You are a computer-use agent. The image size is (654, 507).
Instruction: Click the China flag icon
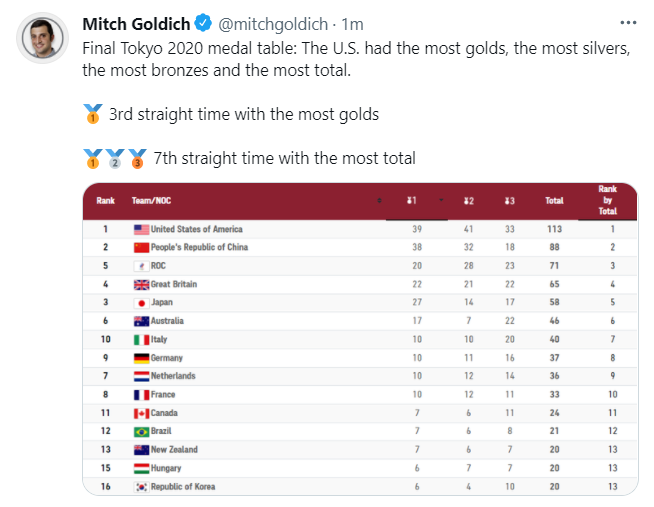point(141,248)
